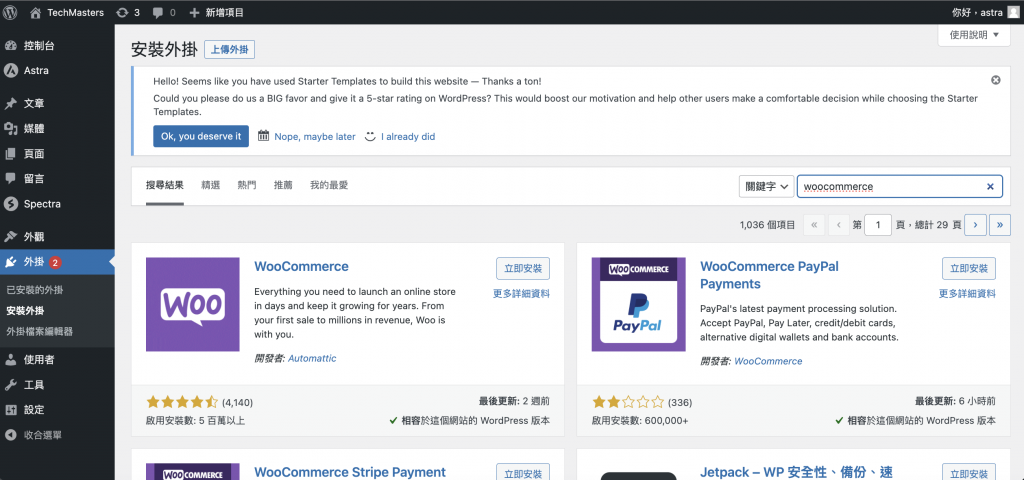Click the (336) rating count for PayPal
The image size is (1024, 480).
[x=680, y=402]
